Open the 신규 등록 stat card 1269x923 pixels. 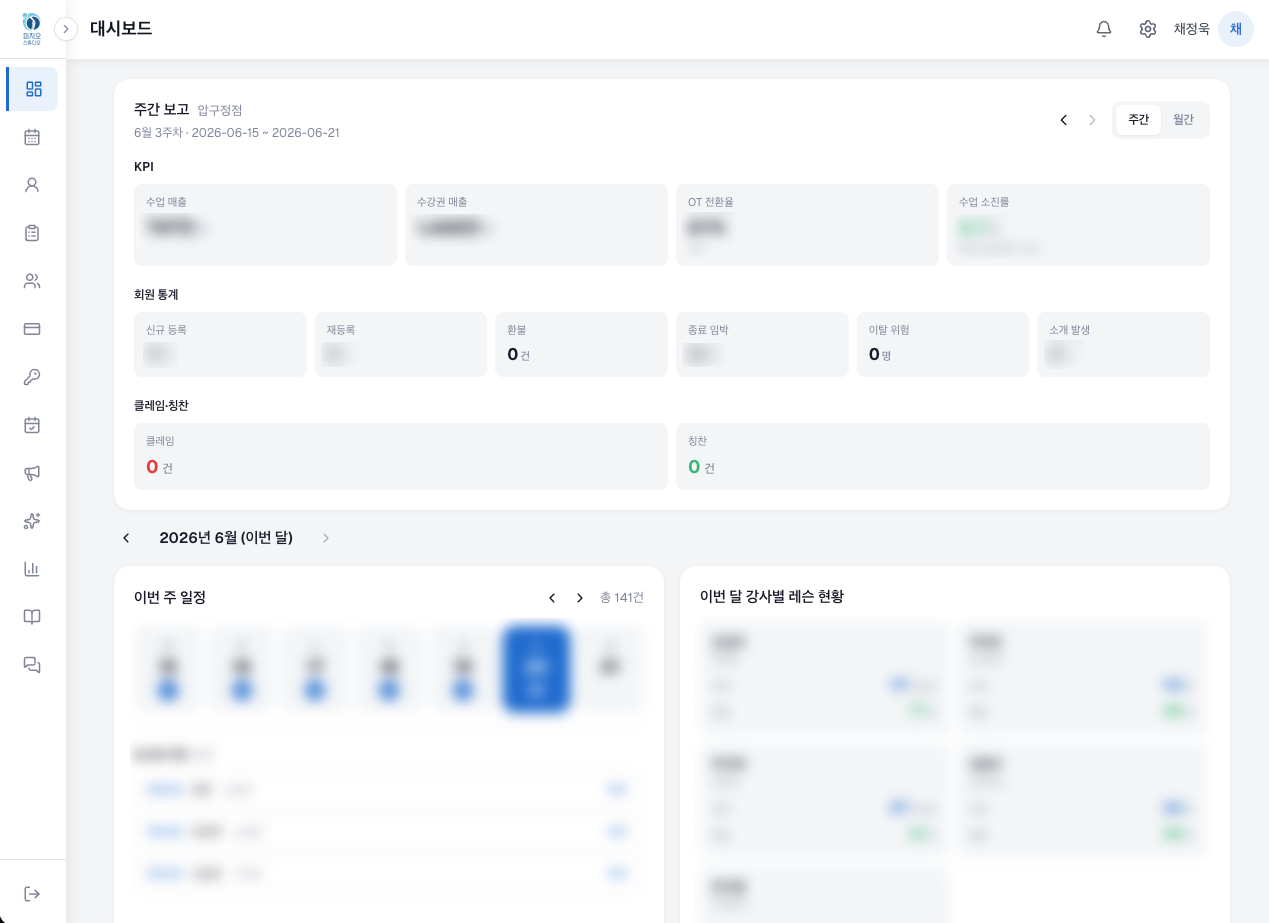[220, 345]
